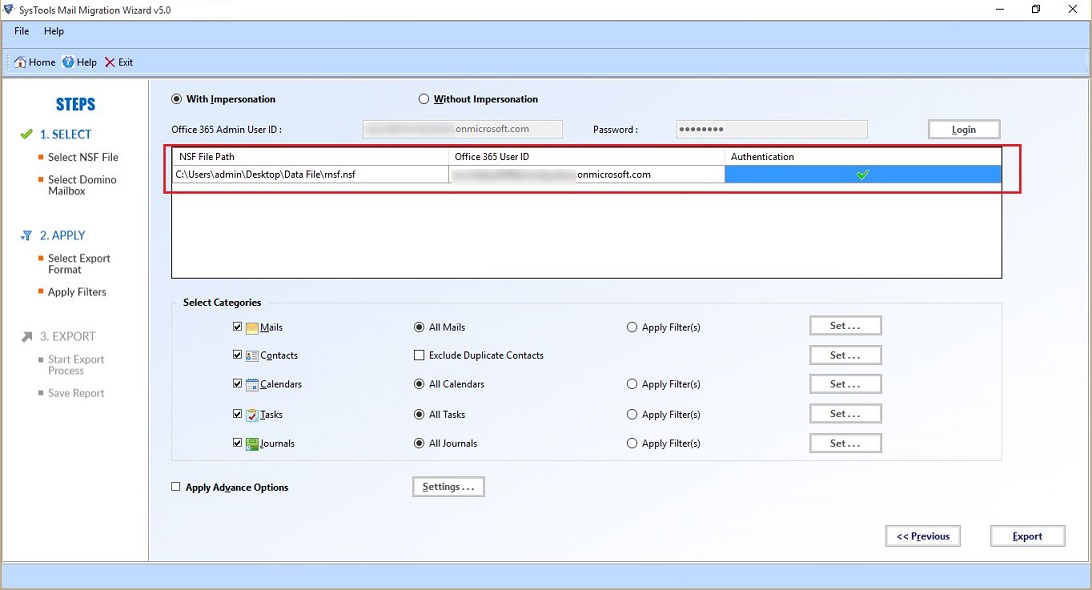Click Set button for Calendars

pyautogui.click(x=845, y=384)
